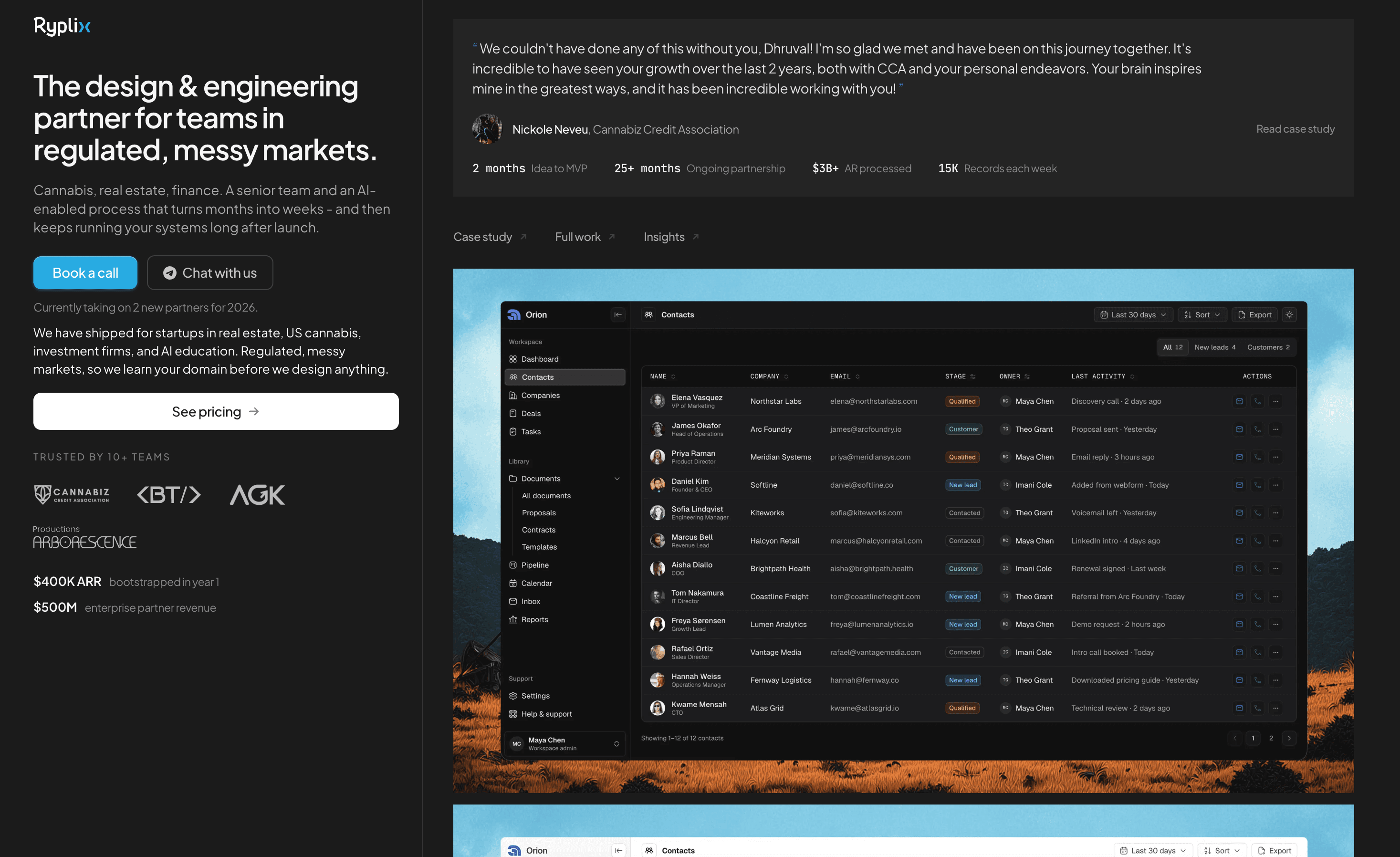Click Cannabiz Credit Association logo
The width and height of the screenshot is (1400, 857).
click(72, 494)
